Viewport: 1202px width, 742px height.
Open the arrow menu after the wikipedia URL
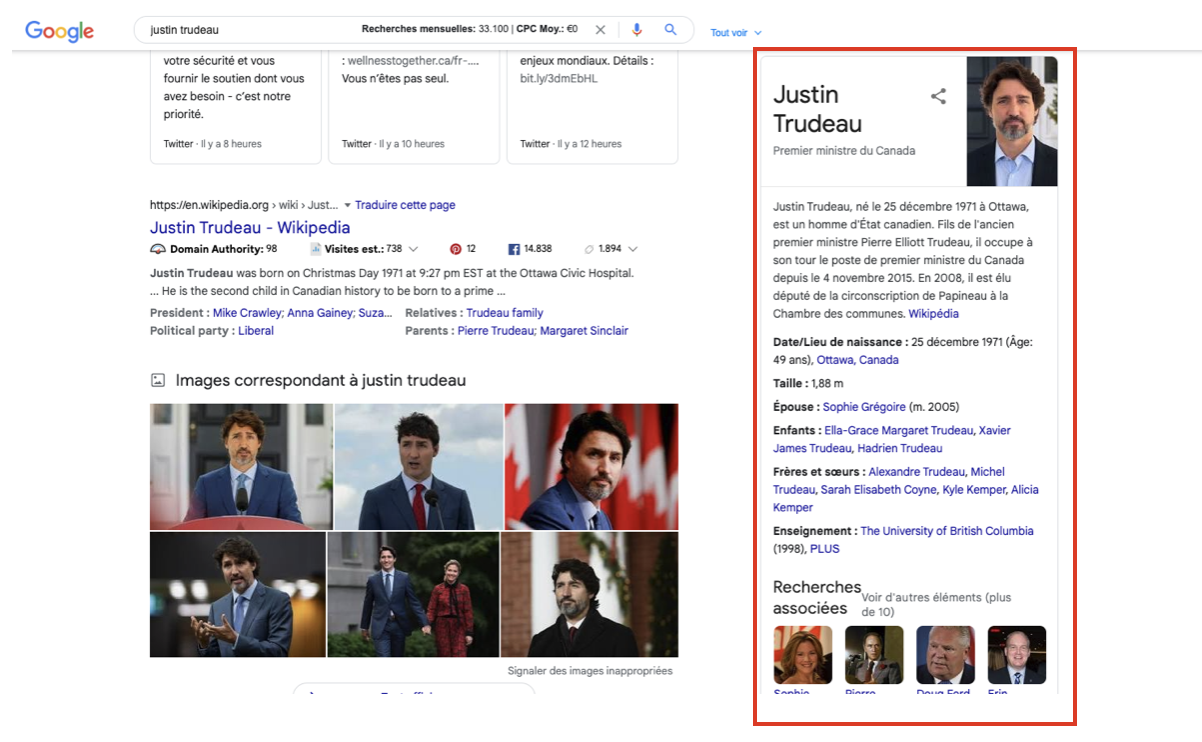pyautogui.click(x=347, y=205)
